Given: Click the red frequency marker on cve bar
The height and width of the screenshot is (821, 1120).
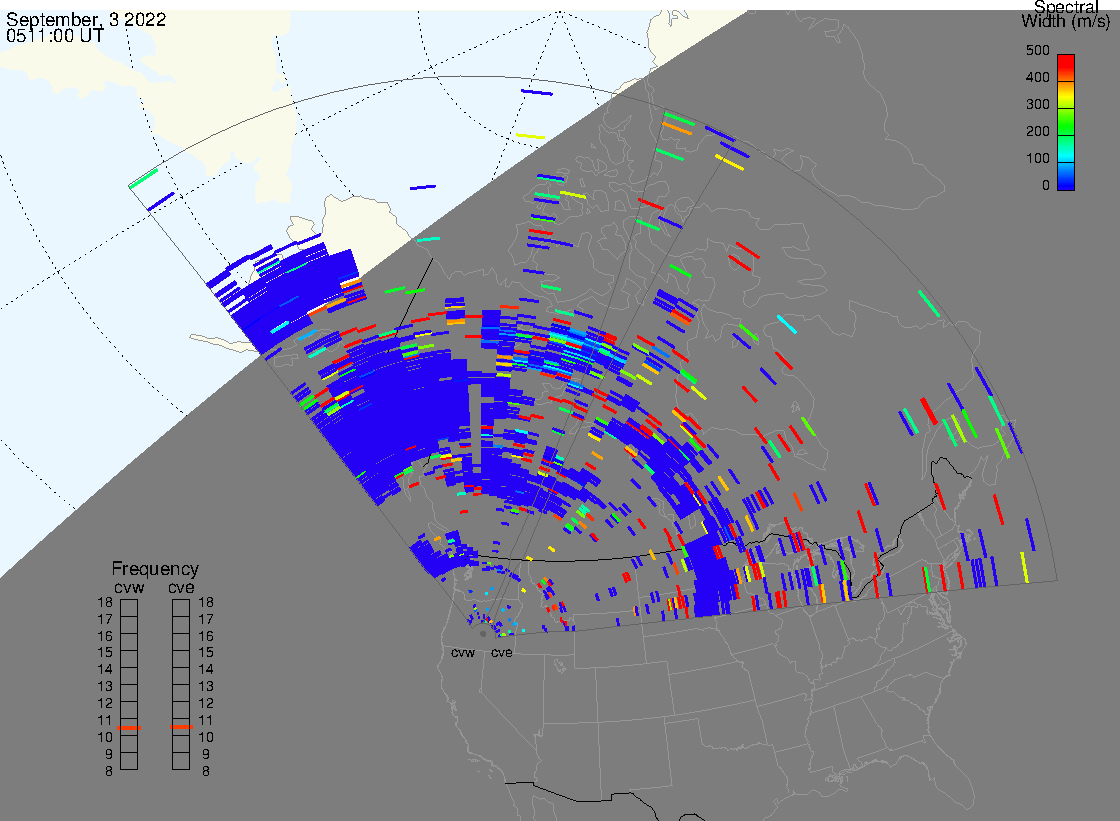Looking at the screenshot, I should tap(181, 727).
